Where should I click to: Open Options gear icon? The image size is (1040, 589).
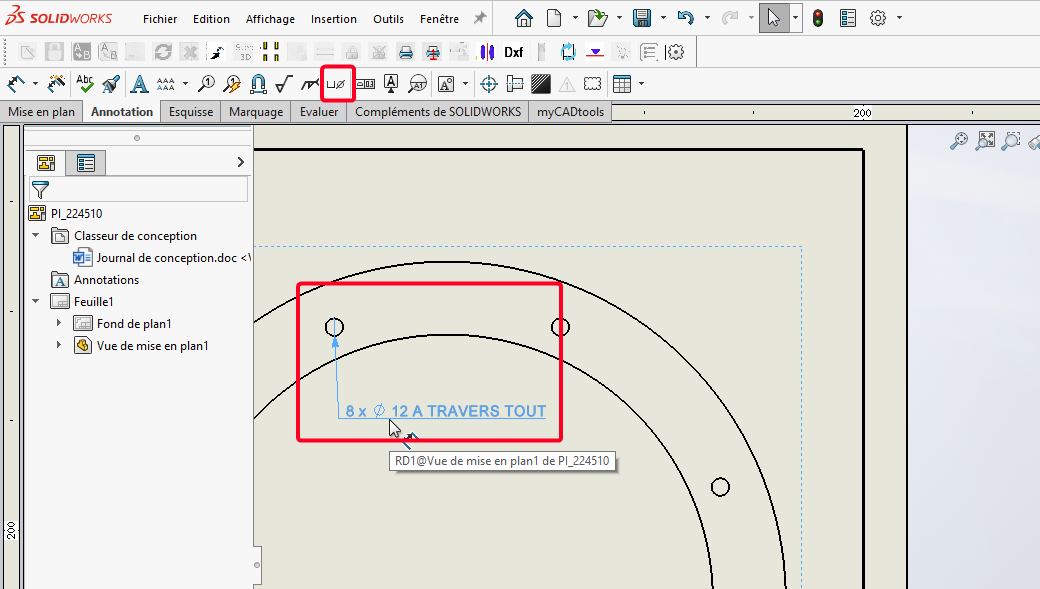878,19
